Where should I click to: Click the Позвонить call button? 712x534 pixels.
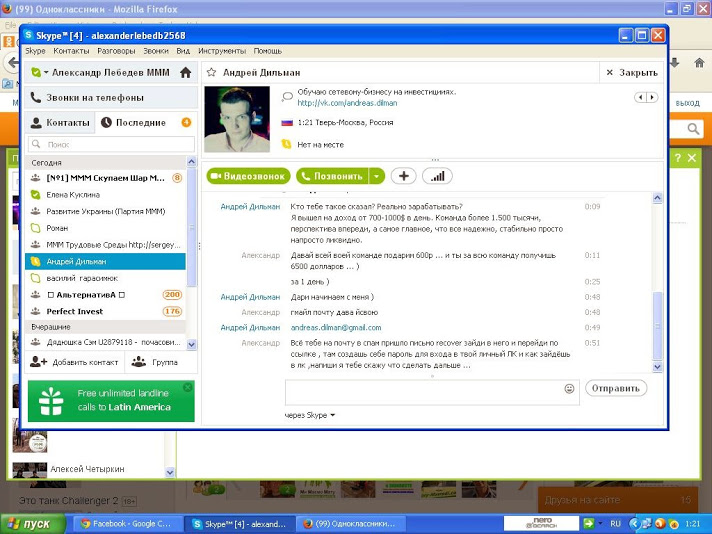[332, 176]
